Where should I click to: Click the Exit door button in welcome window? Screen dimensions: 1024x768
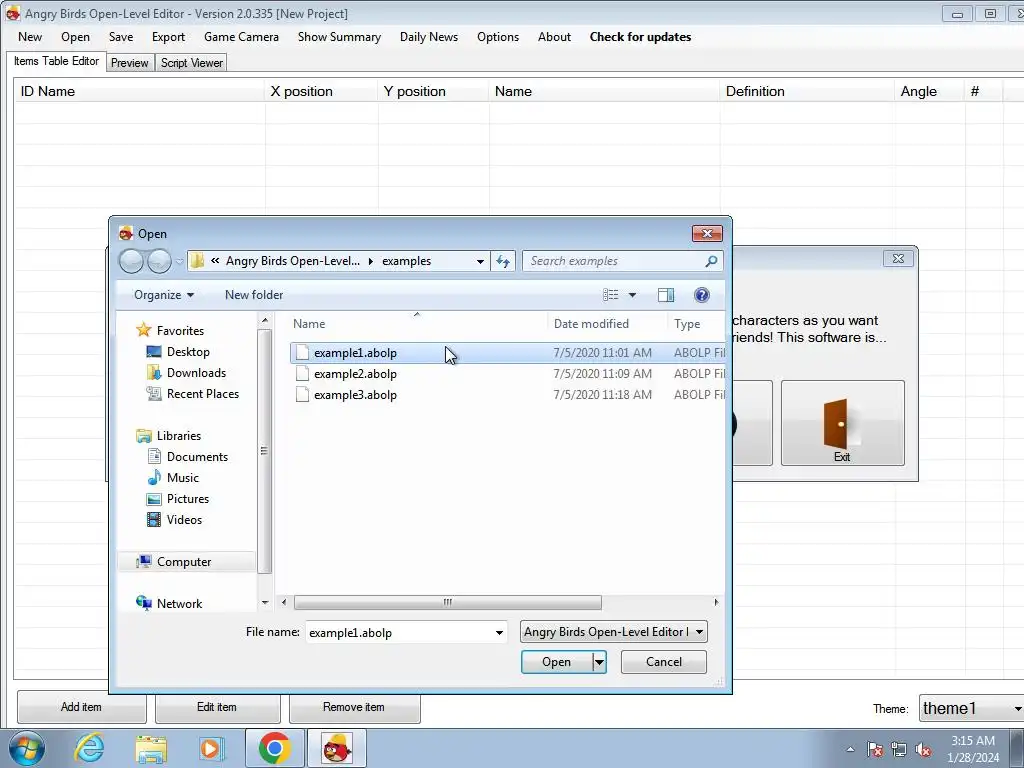click(x=842, y=423)
